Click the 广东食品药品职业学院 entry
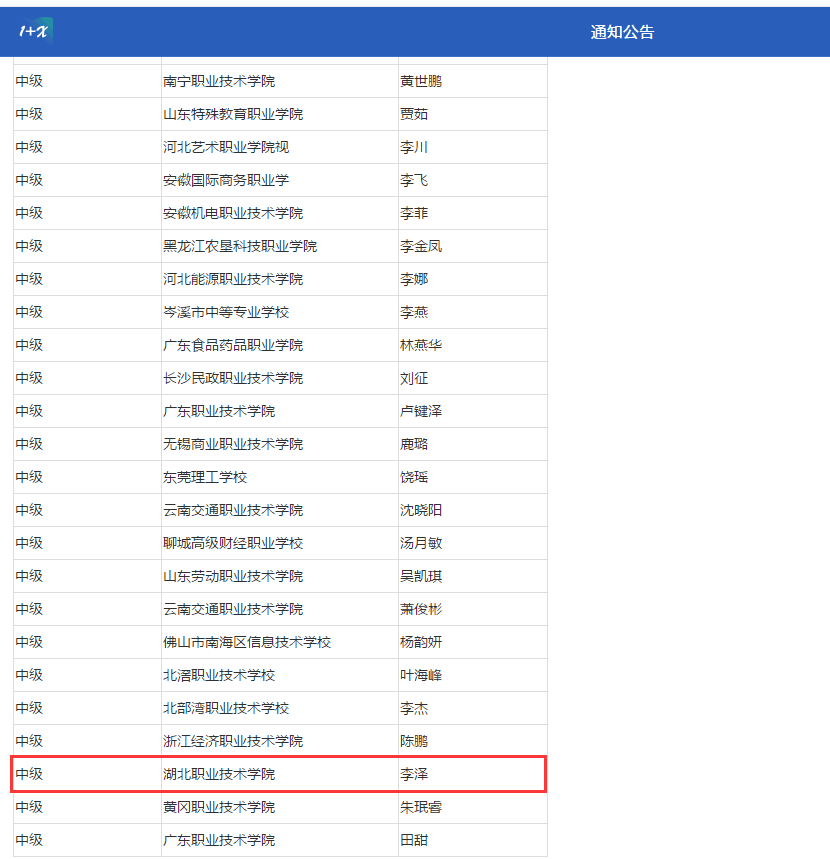Viewport: 830px width, 859px height. (233, 345)
